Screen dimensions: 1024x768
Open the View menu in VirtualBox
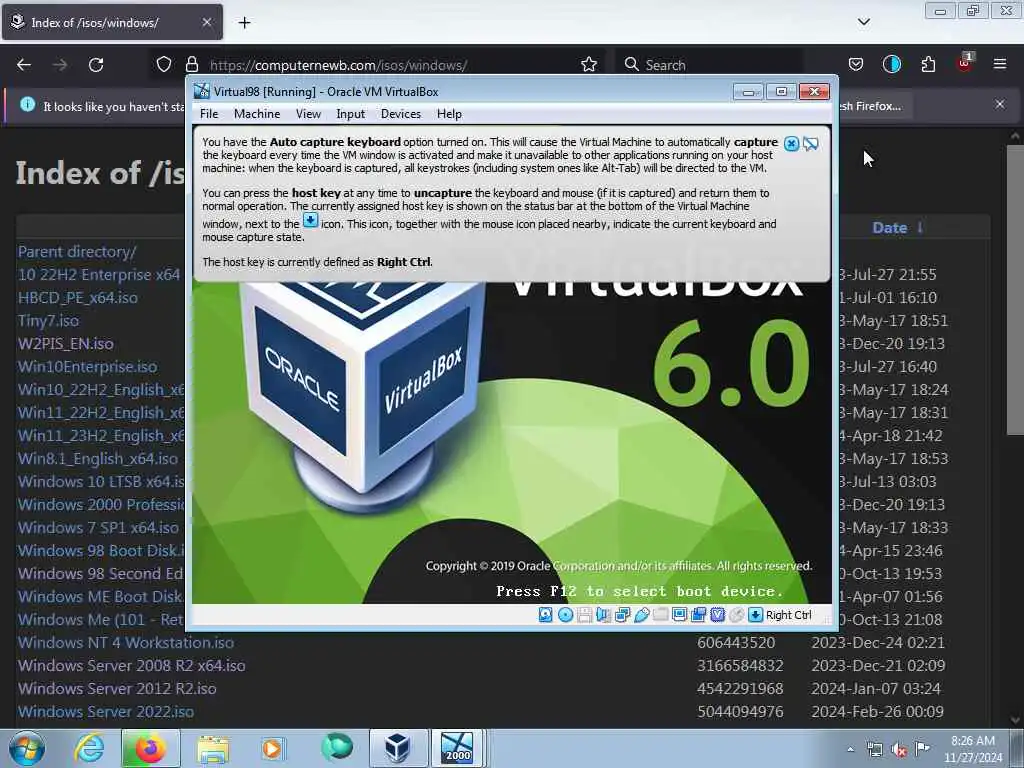click(308, 114)
